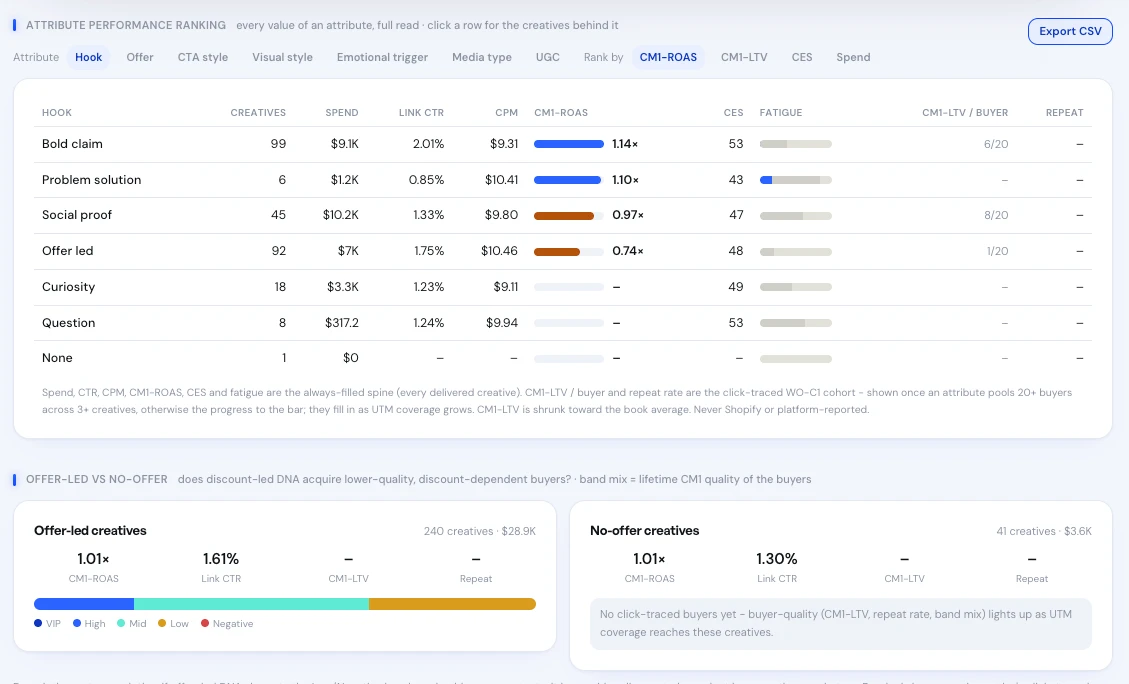Screen dimensions: 1129x684
Task: Click the Problem solution fatigue bar
Action: tap(796, 180)
